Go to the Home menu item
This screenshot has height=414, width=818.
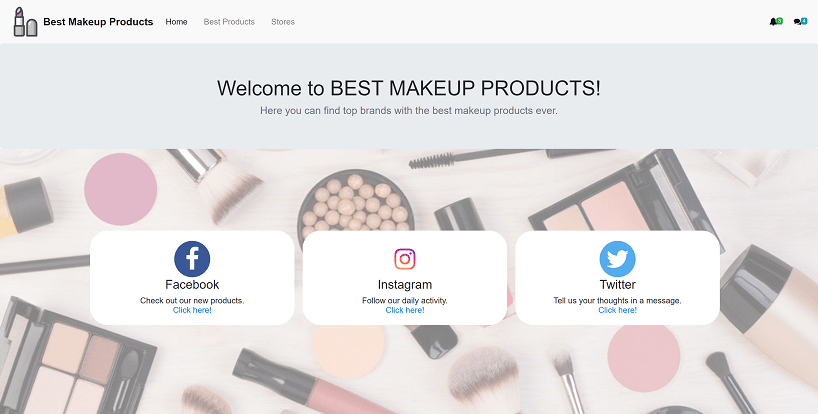[176, 22]
